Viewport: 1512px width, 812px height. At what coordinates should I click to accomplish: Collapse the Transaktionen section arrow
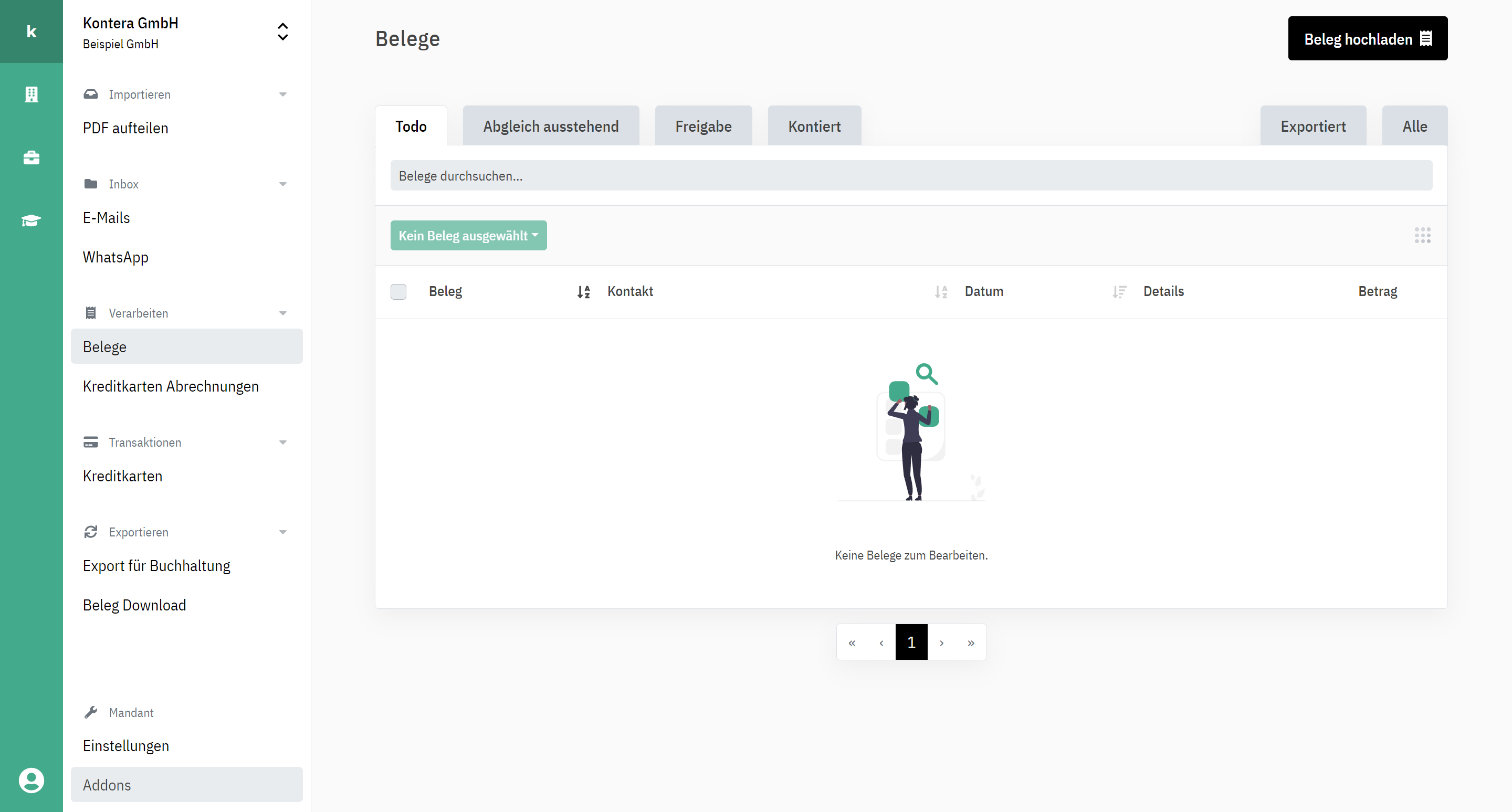[x=282, y=442]
